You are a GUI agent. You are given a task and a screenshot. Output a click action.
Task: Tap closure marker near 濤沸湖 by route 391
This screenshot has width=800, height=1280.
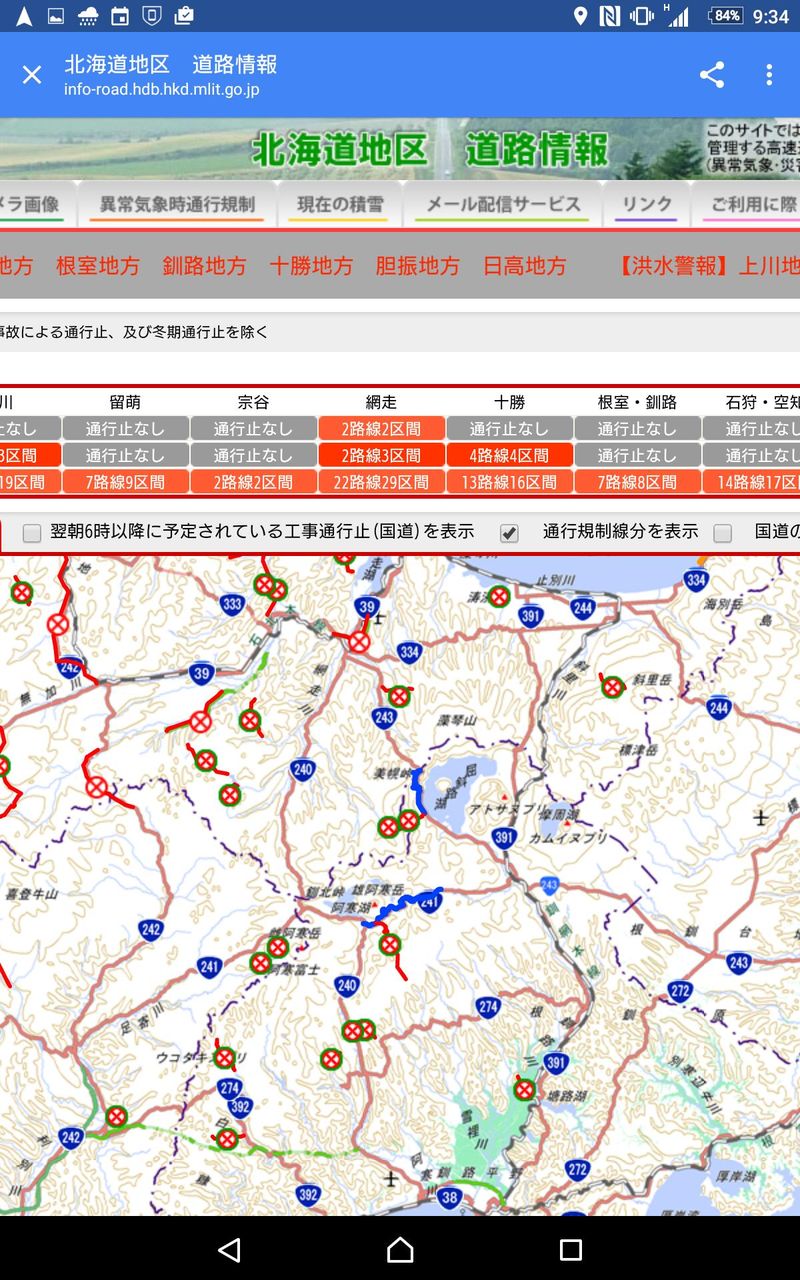click(x=499, y=597)
